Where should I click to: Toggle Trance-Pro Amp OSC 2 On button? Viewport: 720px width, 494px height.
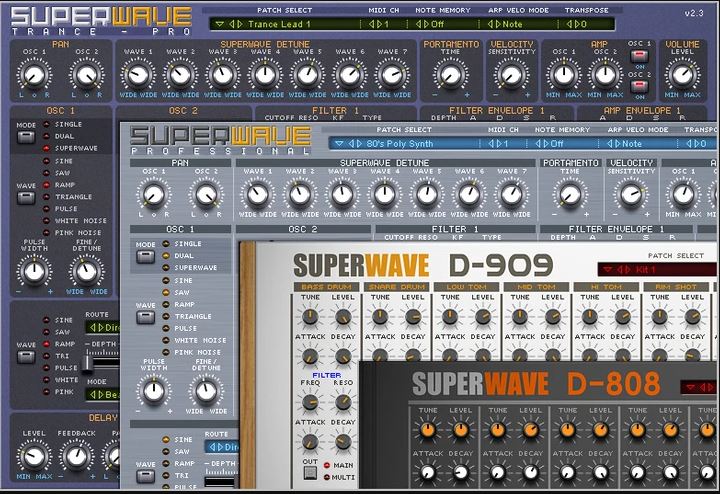pos(639,86)
